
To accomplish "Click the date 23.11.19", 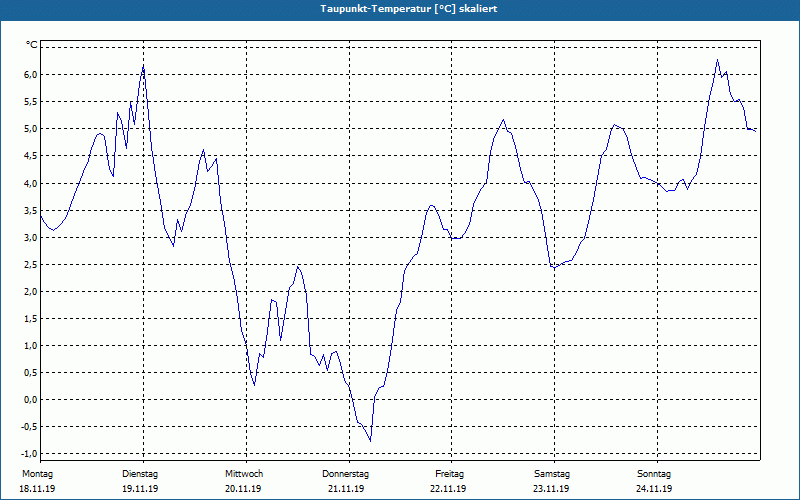I will pyautogui.click(x=551, y=489).
